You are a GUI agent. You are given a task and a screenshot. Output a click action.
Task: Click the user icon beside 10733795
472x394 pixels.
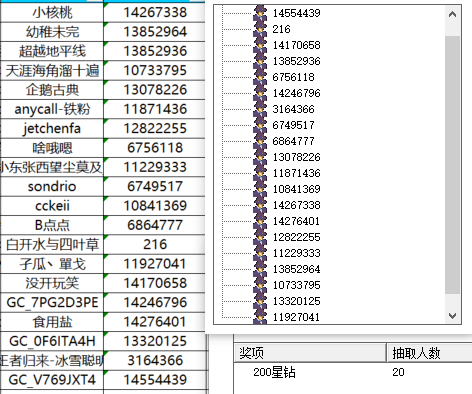click(x=260, y=285)
